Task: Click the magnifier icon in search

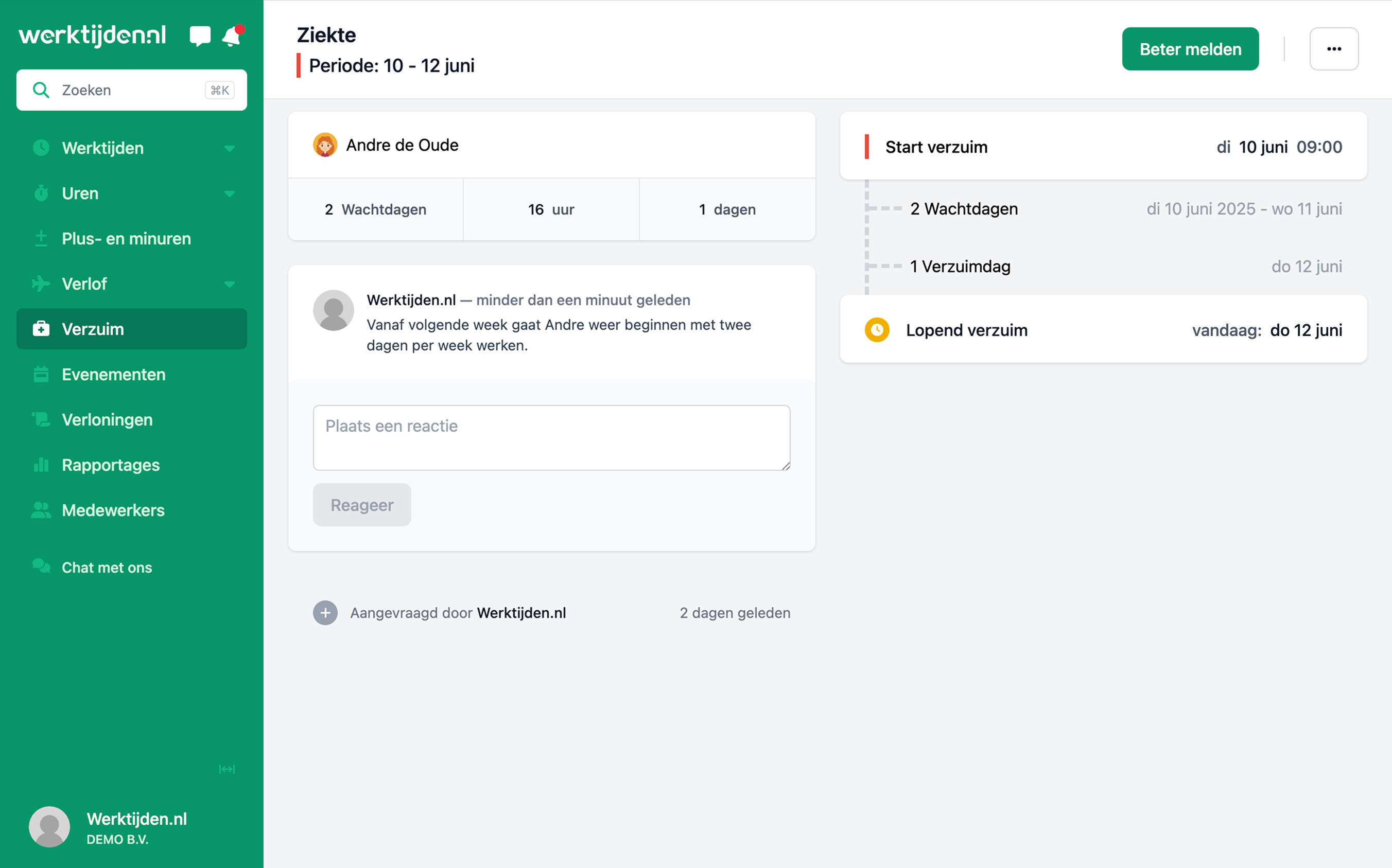Action: tap(41, 90)
